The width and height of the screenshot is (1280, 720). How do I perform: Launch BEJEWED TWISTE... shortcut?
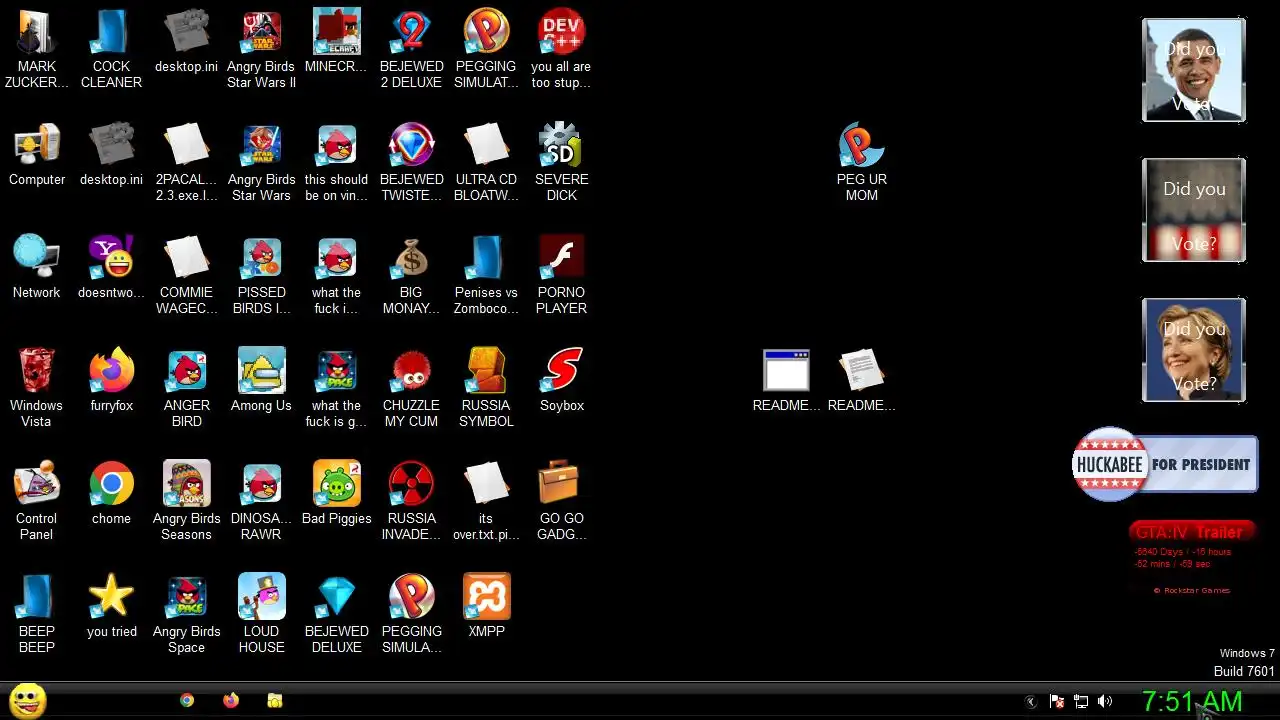click(x=412, y=163)
